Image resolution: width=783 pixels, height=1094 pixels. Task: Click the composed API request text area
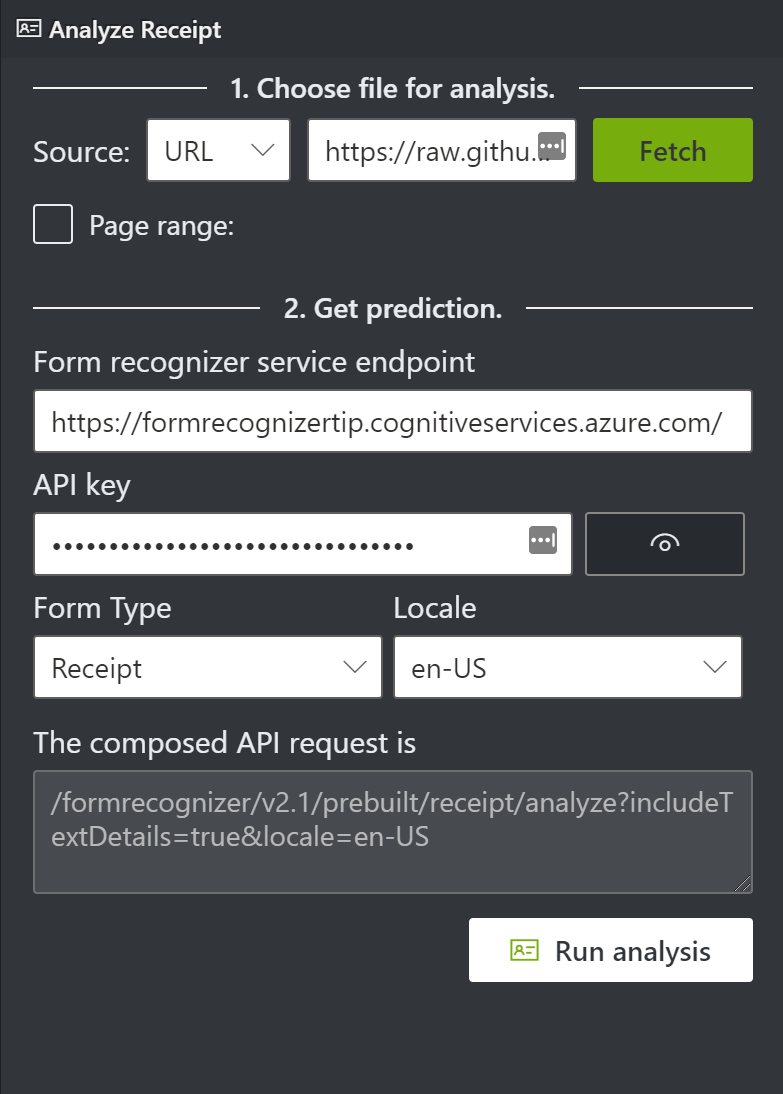393,832
